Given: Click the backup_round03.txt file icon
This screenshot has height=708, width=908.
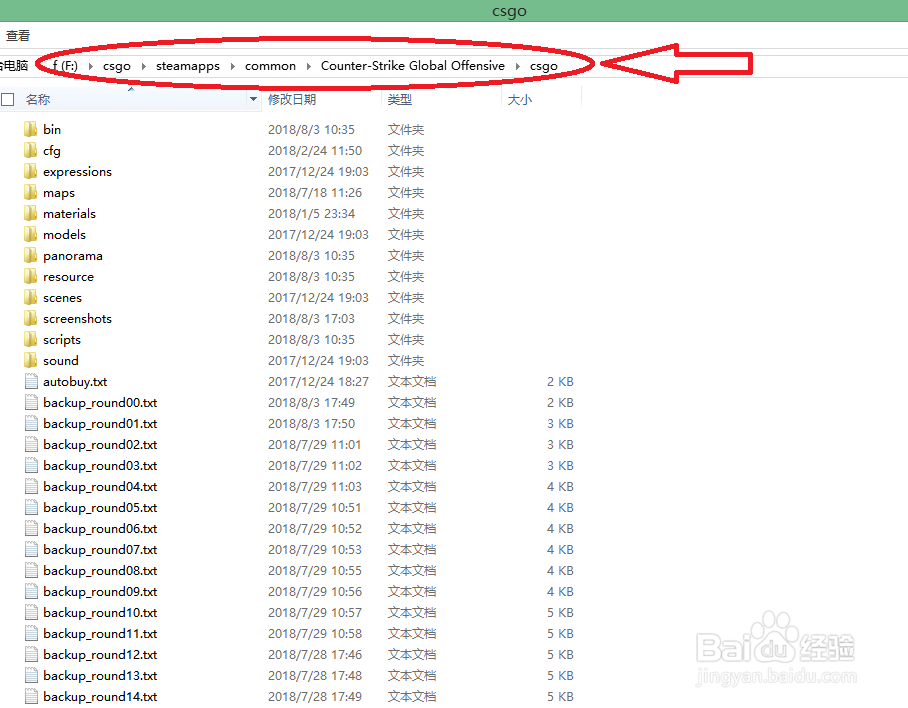Looking at the screenshot, I should pyautogui.click(x=32, y=465).
